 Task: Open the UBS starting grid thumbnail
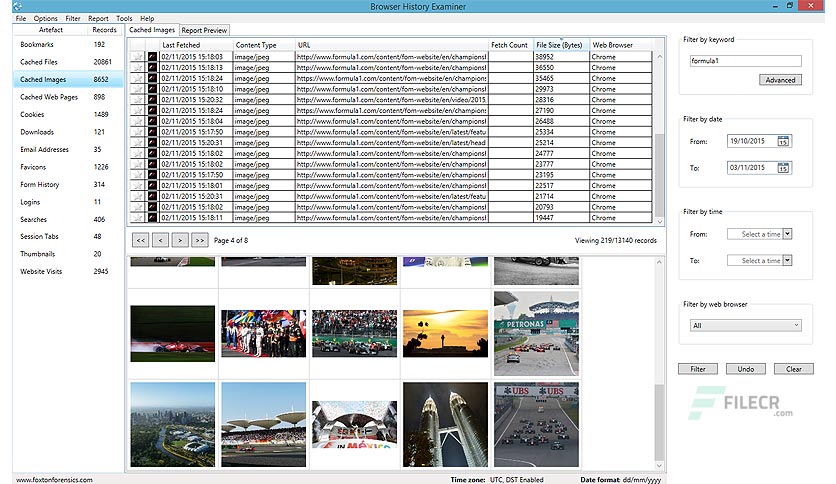tap(536, 424)
